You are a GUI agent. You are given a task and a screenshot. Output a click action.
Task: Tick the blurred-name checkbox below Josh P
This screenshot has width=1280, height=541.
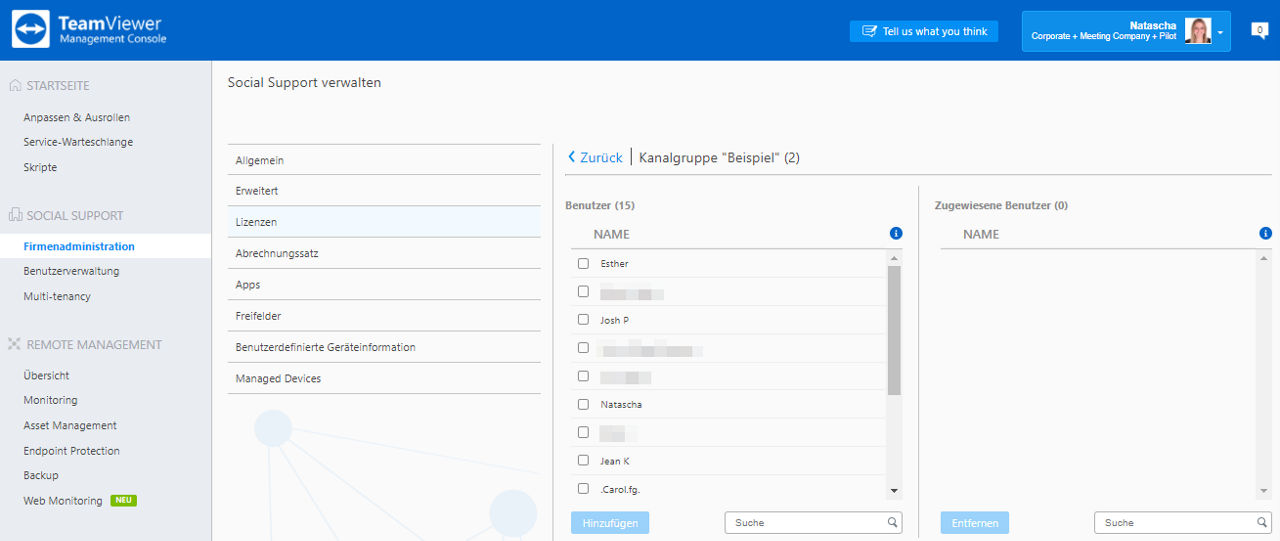click(x=583, y=347)
